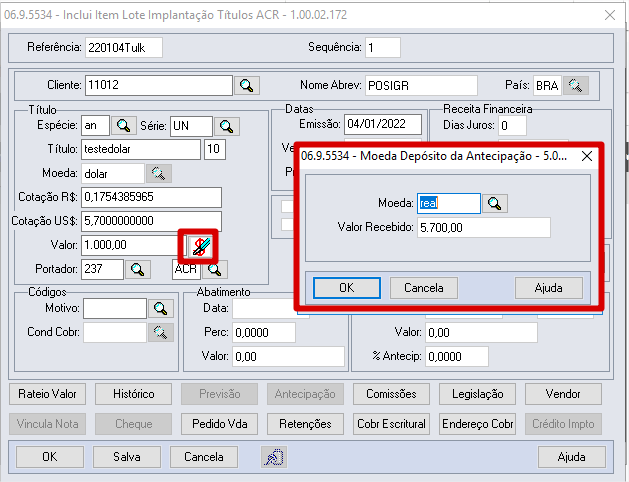Image resolution: width=629 pixels, height=482 pixels.
Task: Close the Inclui Item Lote window
Action: pyautogui.click(x=610, y=15)
